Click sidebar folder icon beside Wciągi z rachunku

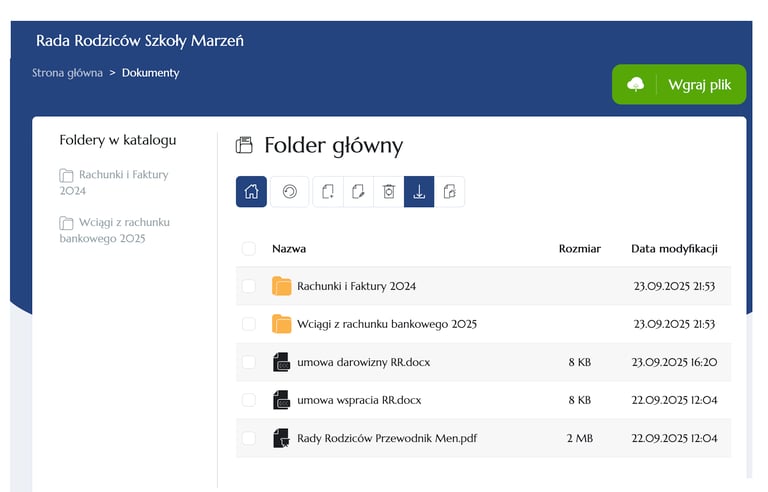(66, 223)
